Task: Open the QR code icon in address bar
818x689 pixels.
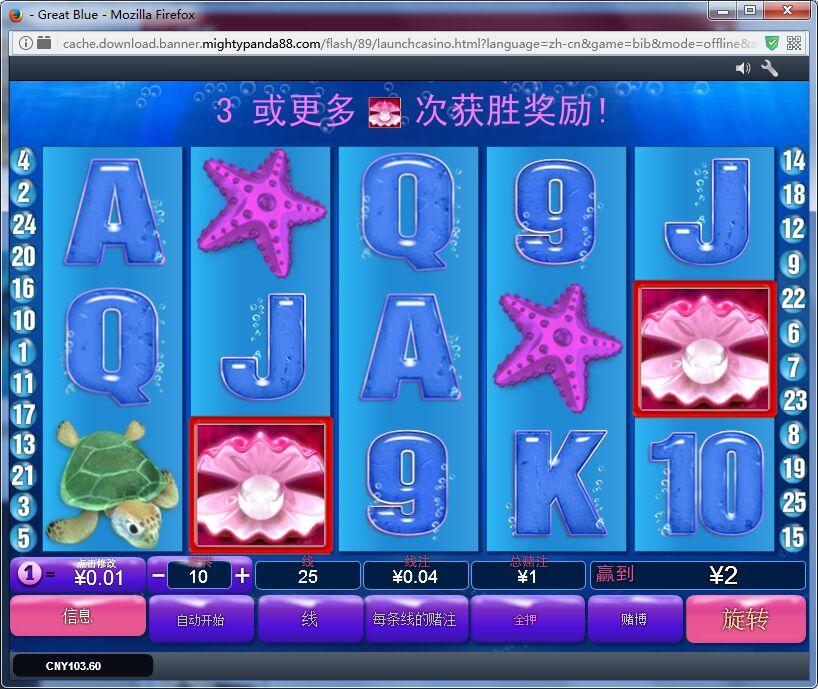Action: pyautogui.click(x=794, y=43)
